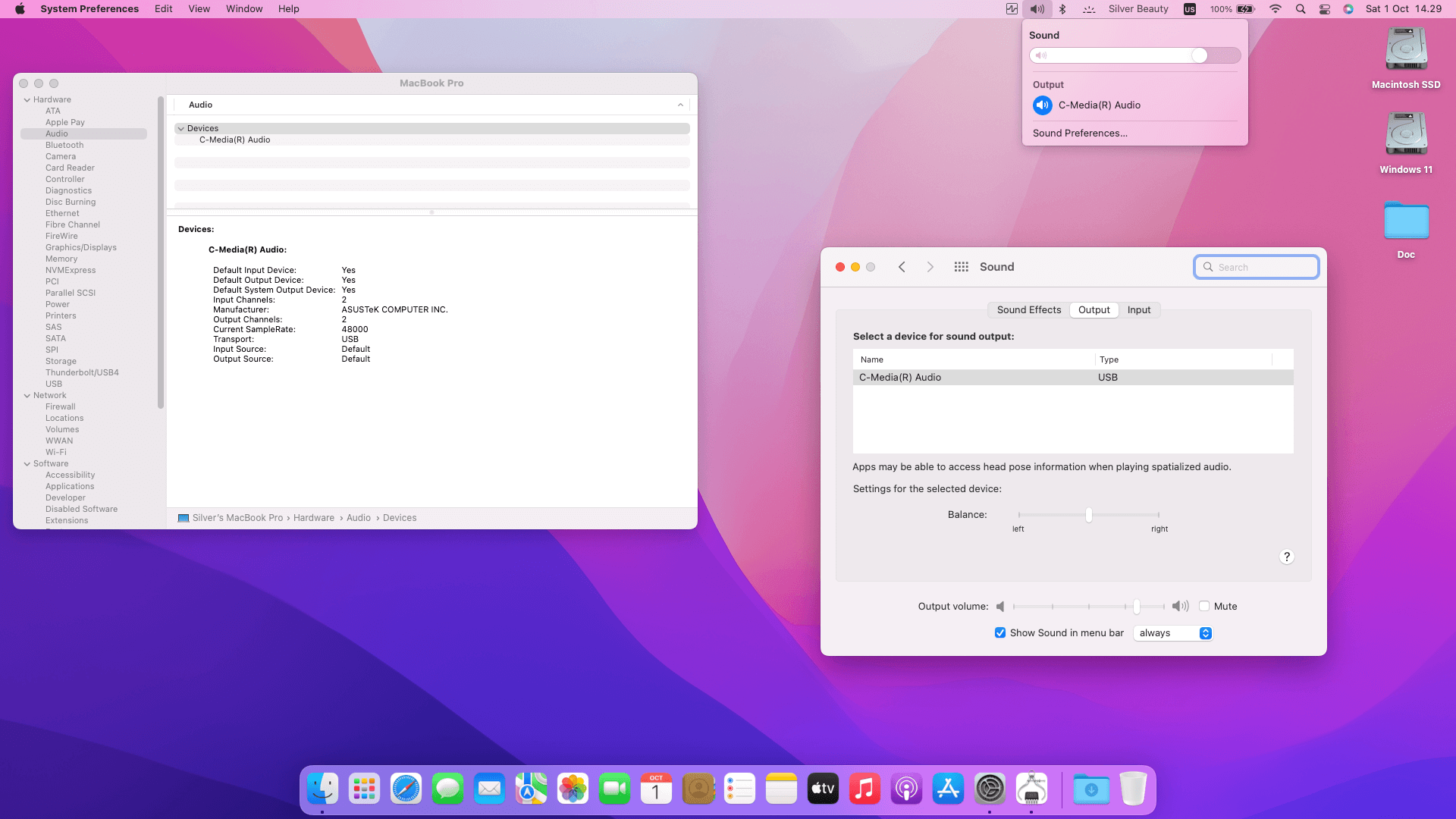The image size is (1456, 819).
Task: Collapse the Hardware section in sidebar
Action: [x=27, y=100]
